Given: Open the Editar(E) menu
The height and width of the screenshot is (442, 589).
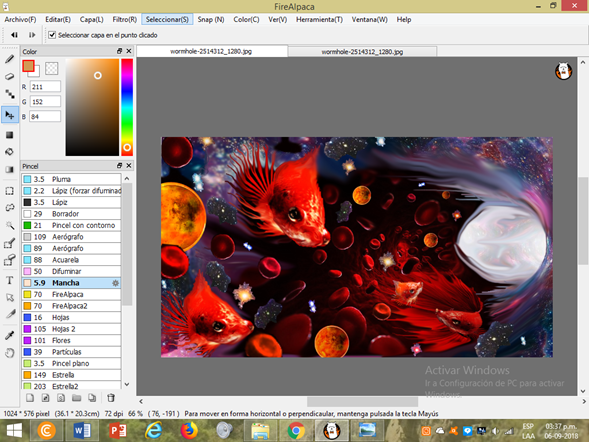Looking at the screenshot, I should point(58,20).
